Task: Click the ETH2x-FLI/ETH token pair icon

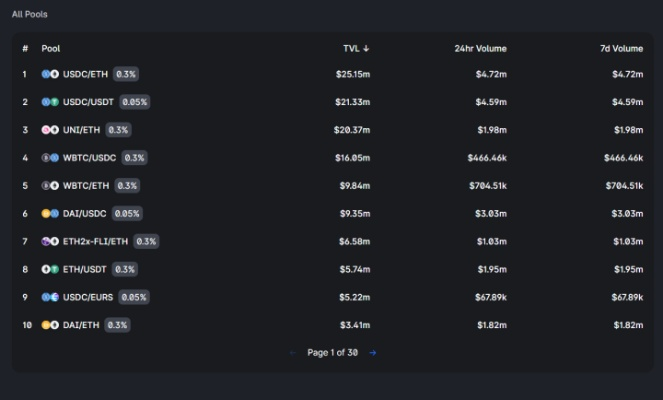Action: [x=49, y=242]
